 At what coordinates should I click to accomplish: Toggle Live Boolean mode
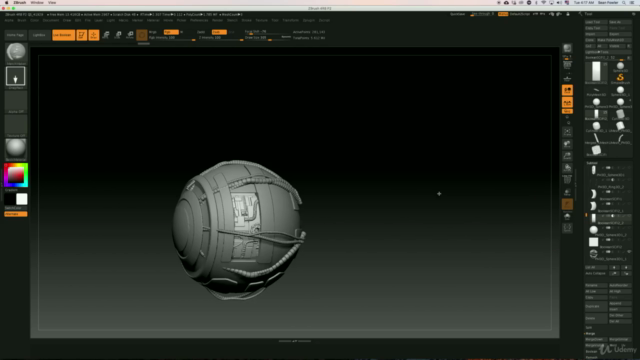click(63, 35)
